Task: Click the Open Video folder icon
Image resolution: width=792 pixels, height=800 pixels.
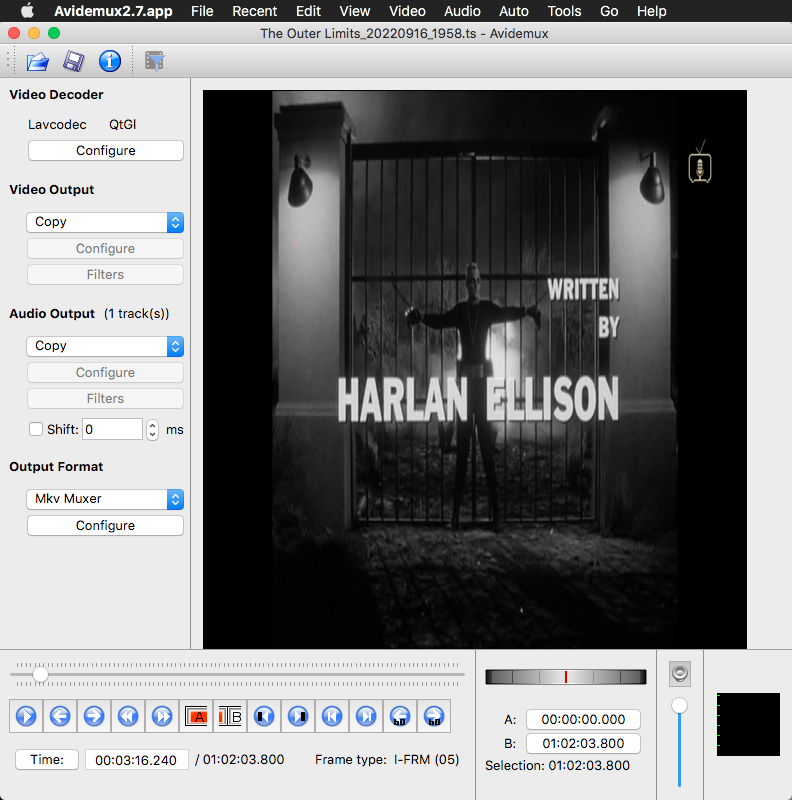Action: [38, 62]
